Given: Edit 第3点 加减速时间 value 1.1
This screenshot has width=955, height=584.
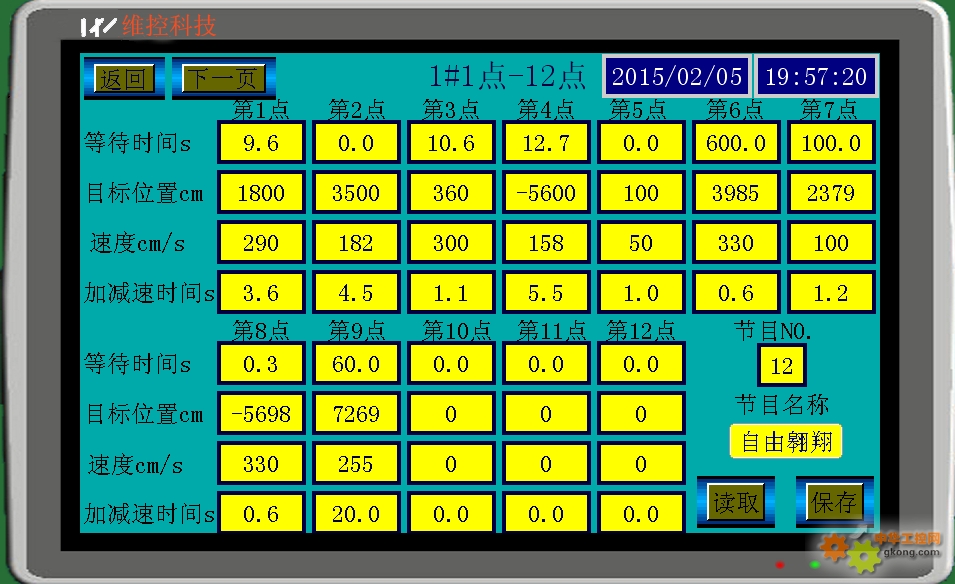Looking at the screenshot, I should pos(451,292).
